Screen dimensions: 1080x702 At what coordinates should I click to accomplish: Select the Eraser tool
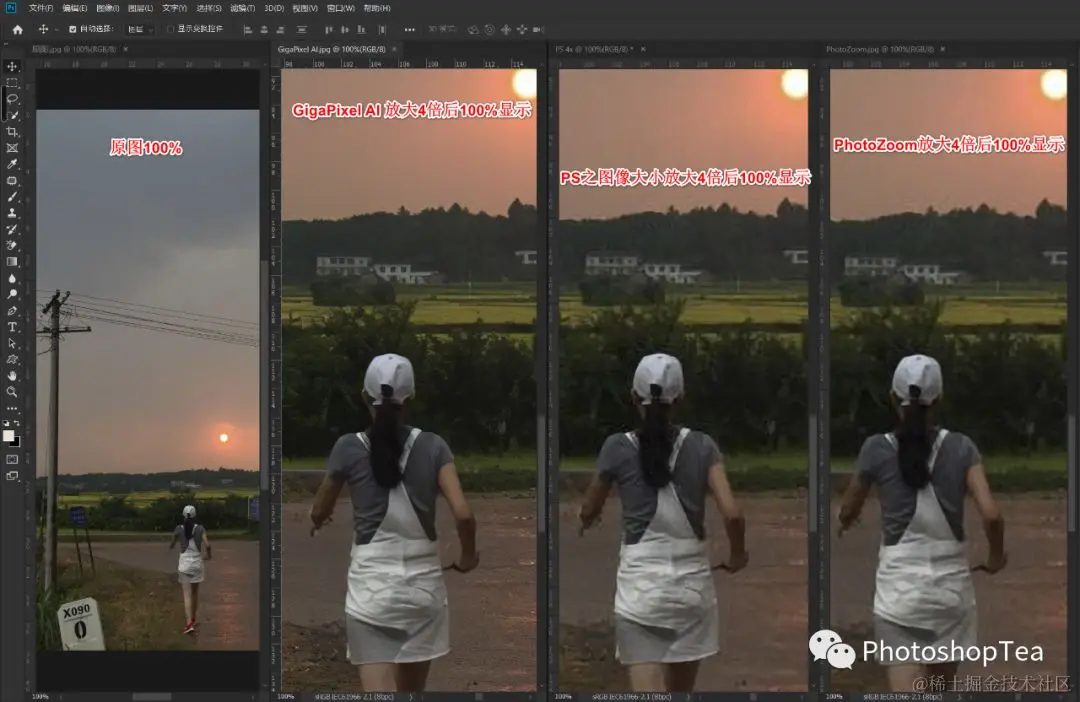[x=12, y=245]
